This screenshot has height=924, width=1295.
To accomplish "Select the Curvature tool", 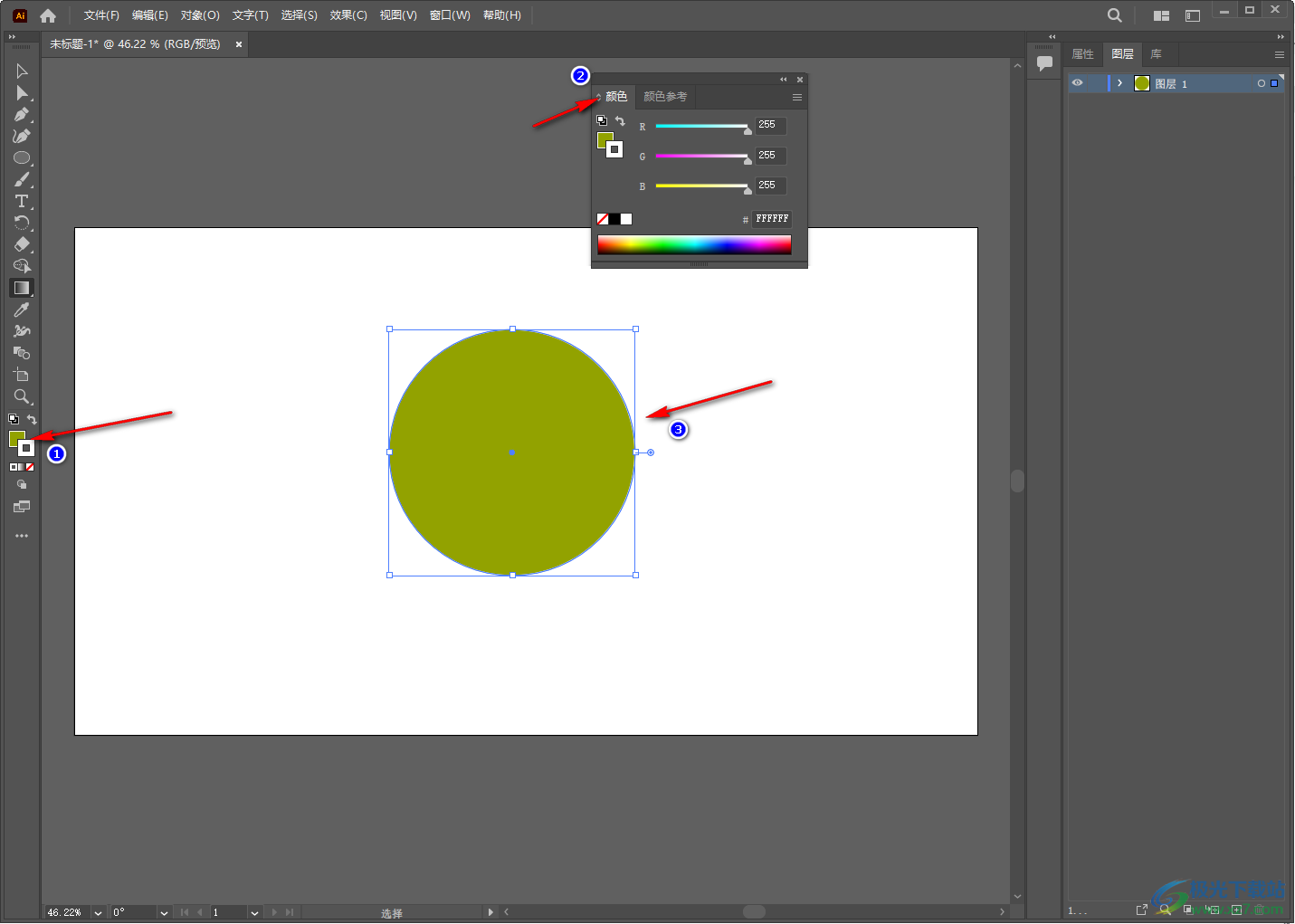I will [x=22, y=136].
